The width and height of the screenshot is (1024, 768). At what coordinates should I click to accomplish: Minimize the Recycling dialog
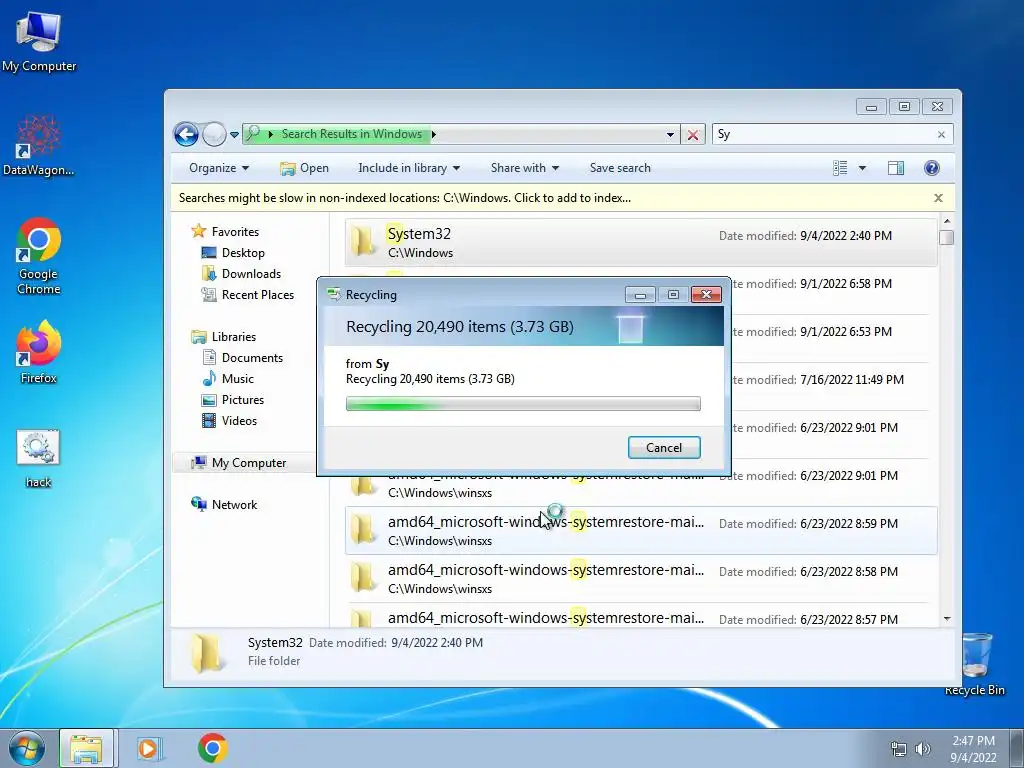point(640,295)
